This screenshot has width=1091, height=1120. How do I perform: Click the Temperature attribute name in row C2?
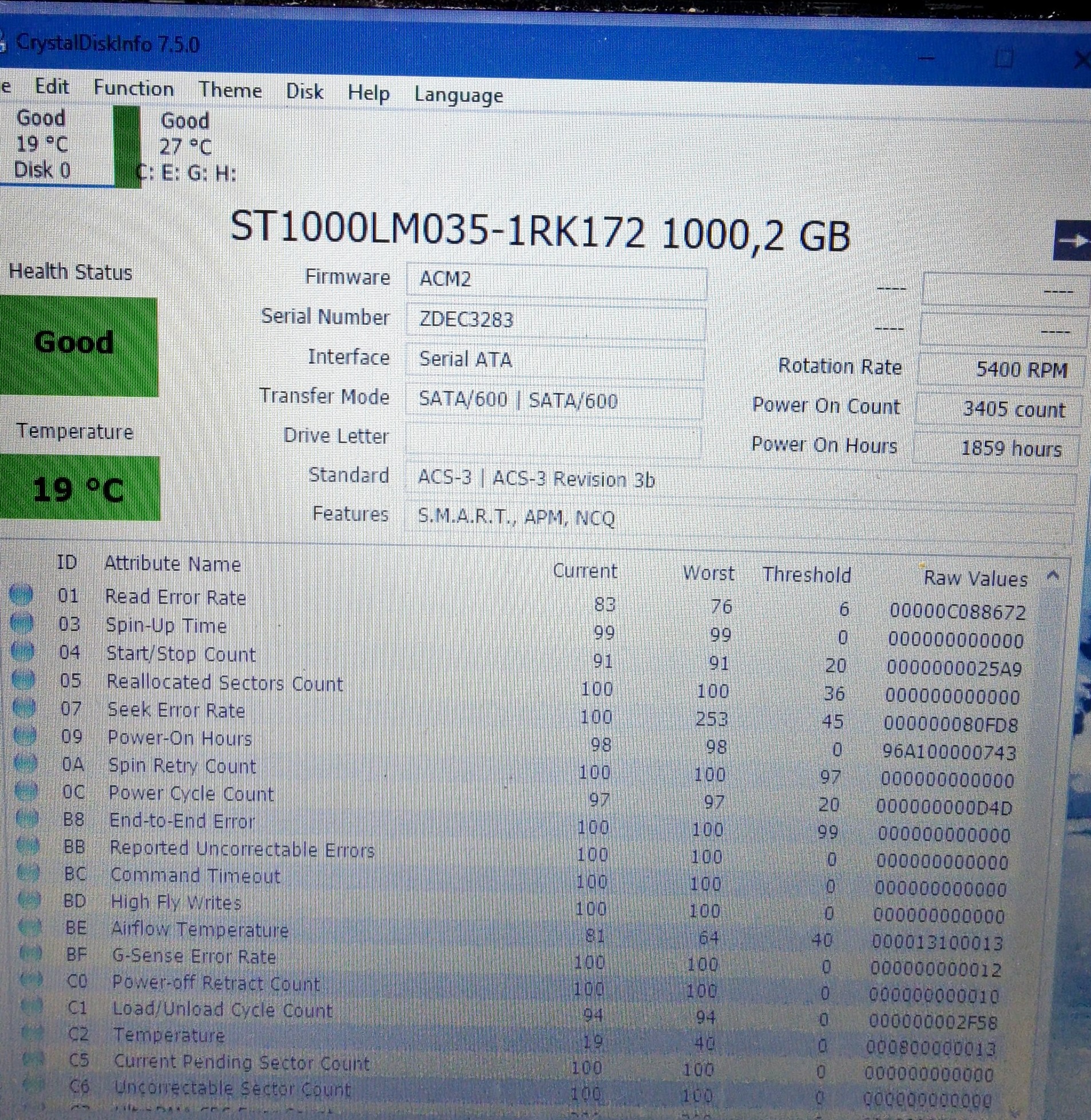169,1035
